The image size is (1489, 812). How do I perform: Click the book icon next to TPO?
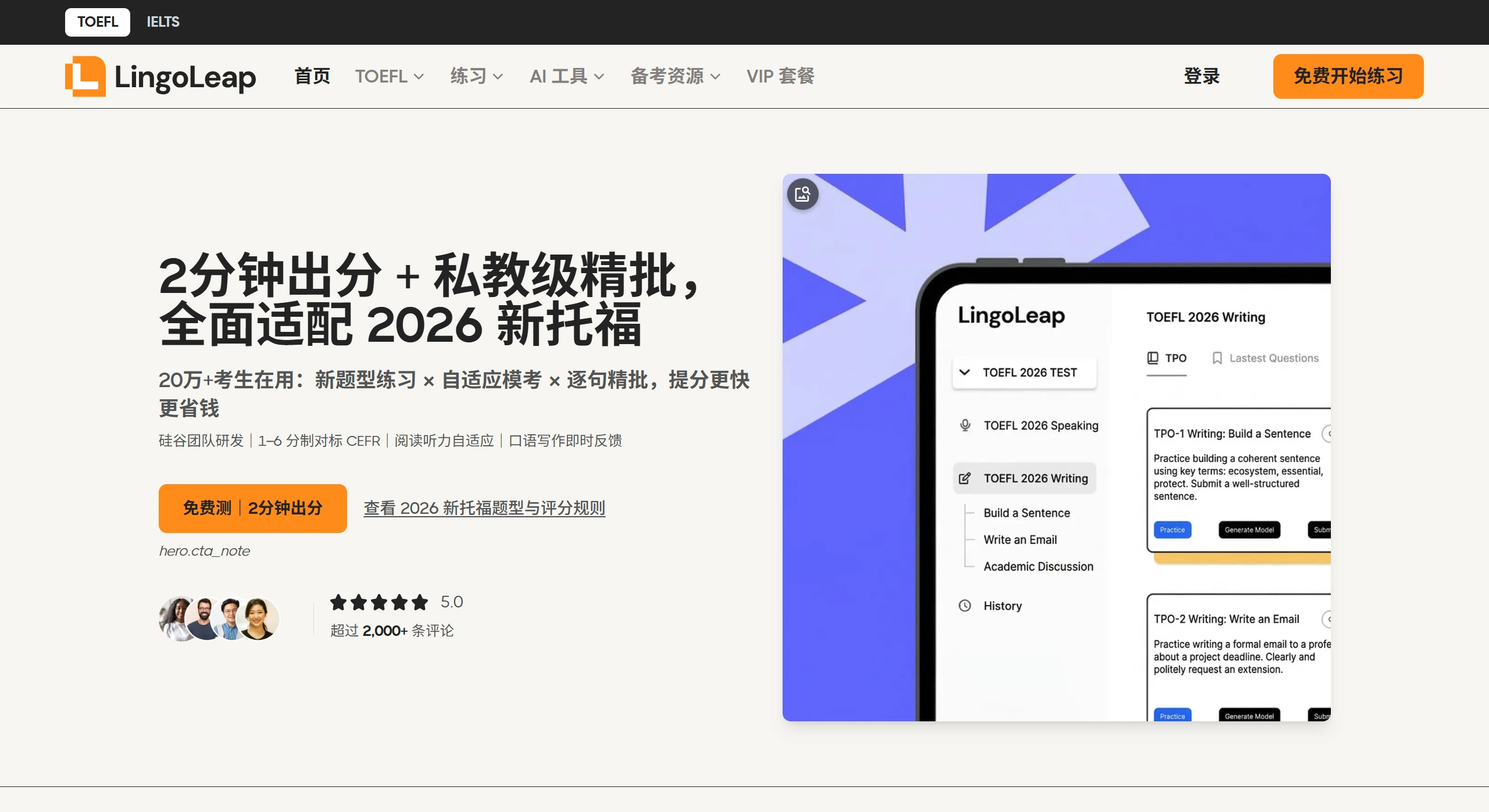pyautogui.click(x=1154, y=357)
